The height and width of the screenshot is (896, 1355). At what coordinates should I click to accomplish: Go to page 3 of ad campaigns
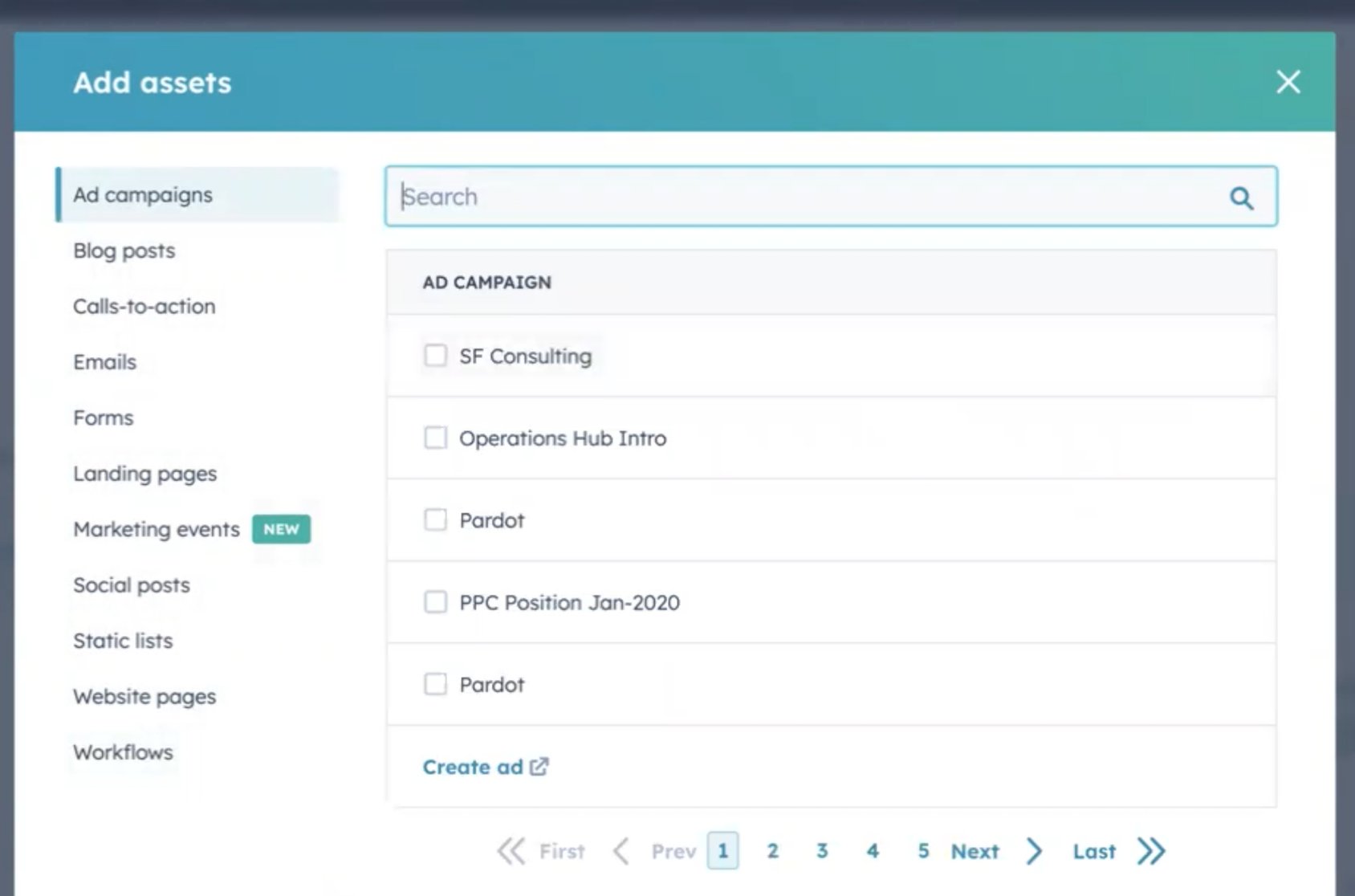[x=822, y=851]
